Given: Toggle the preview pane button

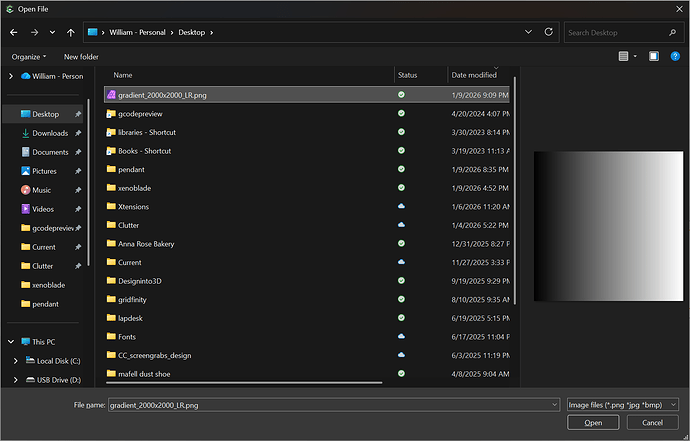Looking at the screenshot, I should tap(653, 57).
